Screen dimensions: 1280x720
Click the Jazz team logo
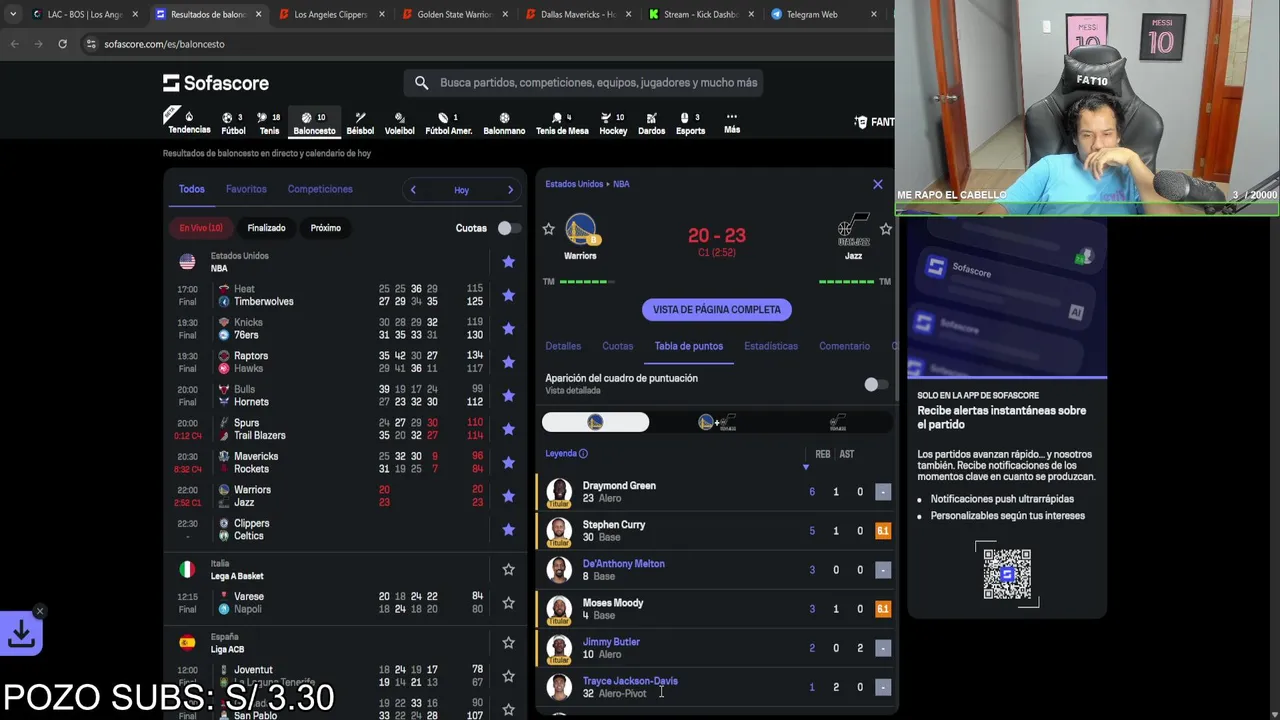(853, 230)
